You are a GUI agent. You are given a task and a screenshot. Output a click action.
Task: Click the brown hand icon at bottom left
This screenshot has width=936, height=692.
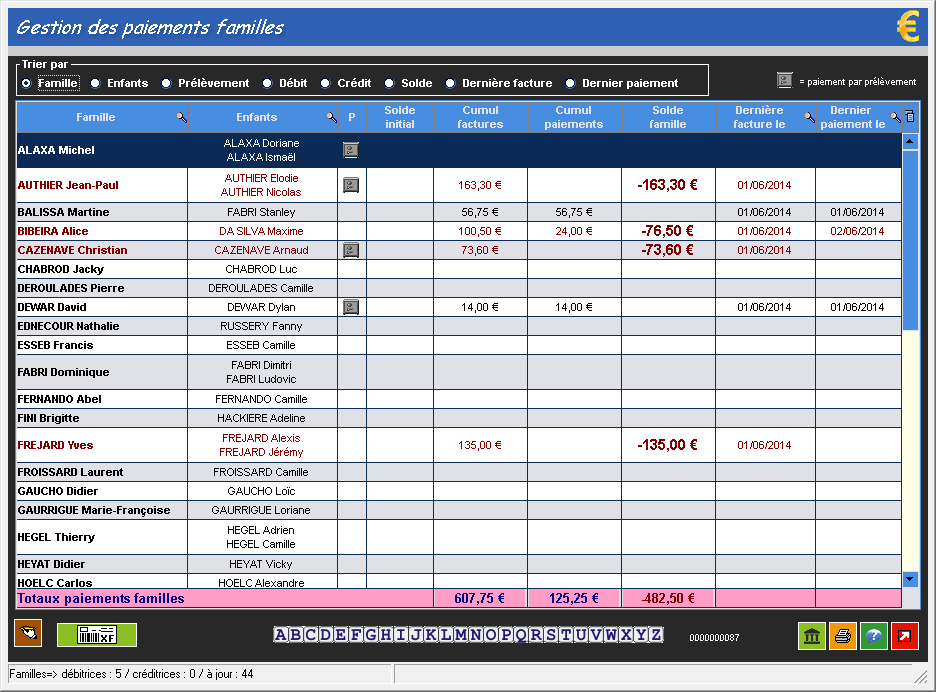coord(28,633)
